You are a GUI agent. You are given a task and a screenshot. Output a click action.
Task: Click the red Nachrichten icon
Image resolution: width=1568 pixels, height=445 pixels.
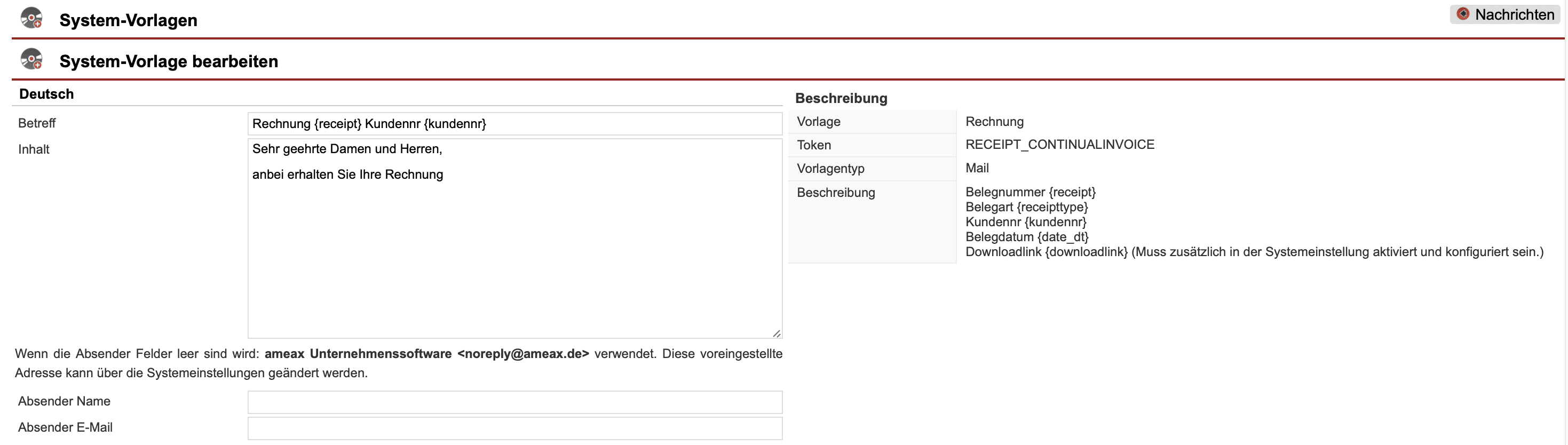pyautogui.click(x=1463, y=14)
